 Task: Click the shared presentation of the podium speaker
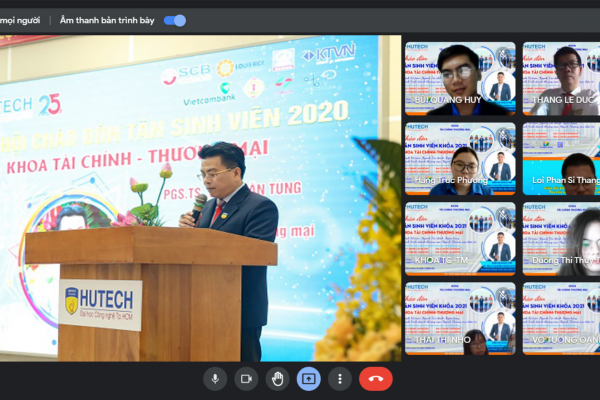point(201,198)
